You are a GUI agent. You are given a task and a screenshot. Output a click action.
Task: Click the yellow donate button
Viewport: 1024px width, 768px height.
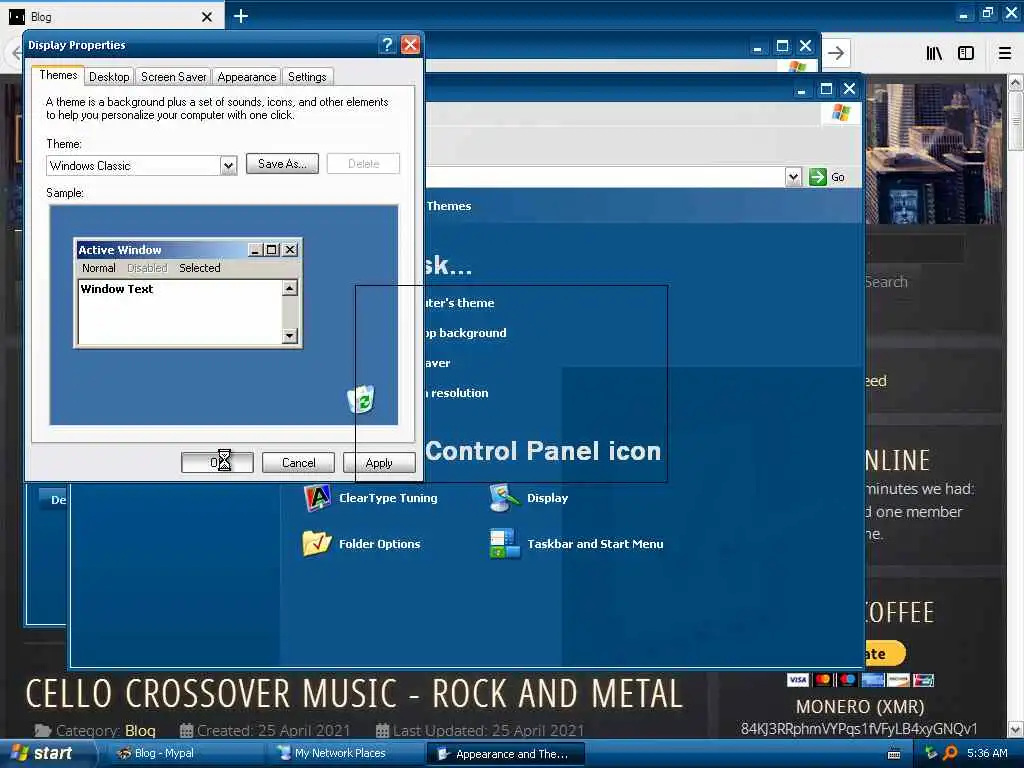point(885,653)
